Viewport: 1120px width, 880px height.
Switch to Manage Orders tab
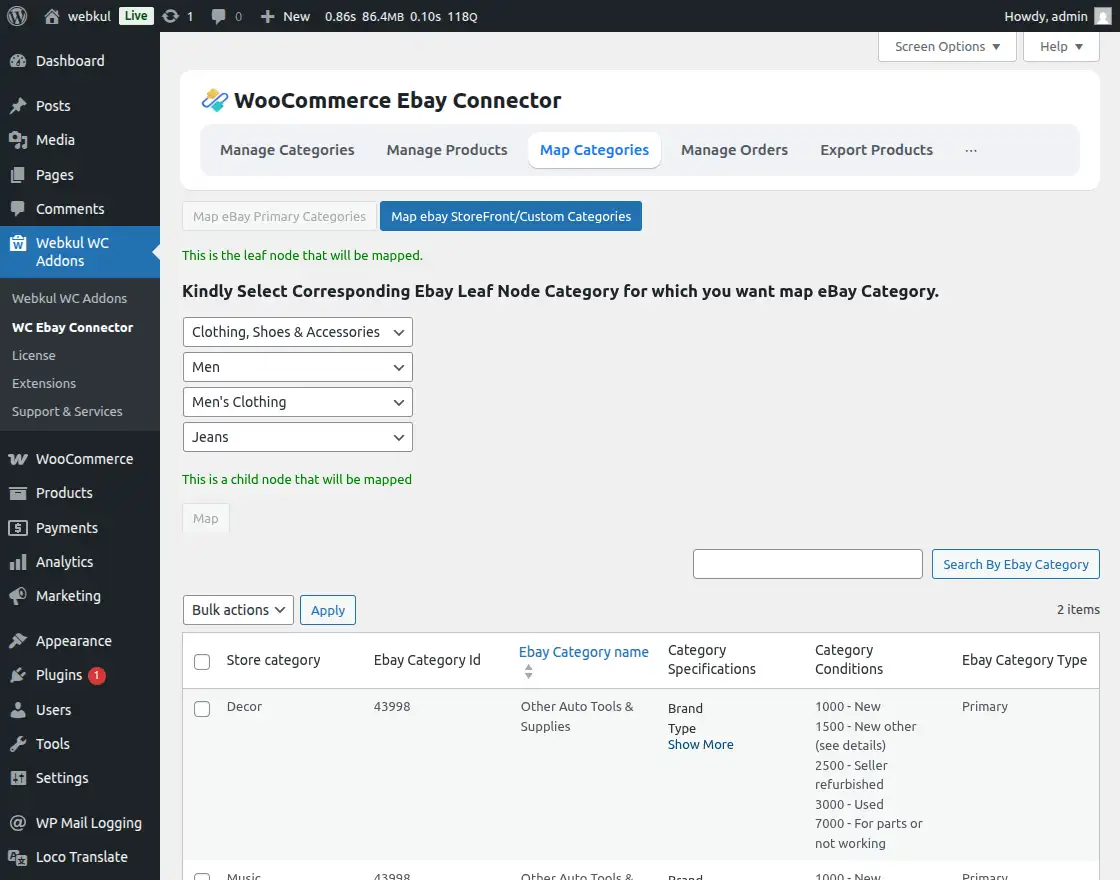734,150
